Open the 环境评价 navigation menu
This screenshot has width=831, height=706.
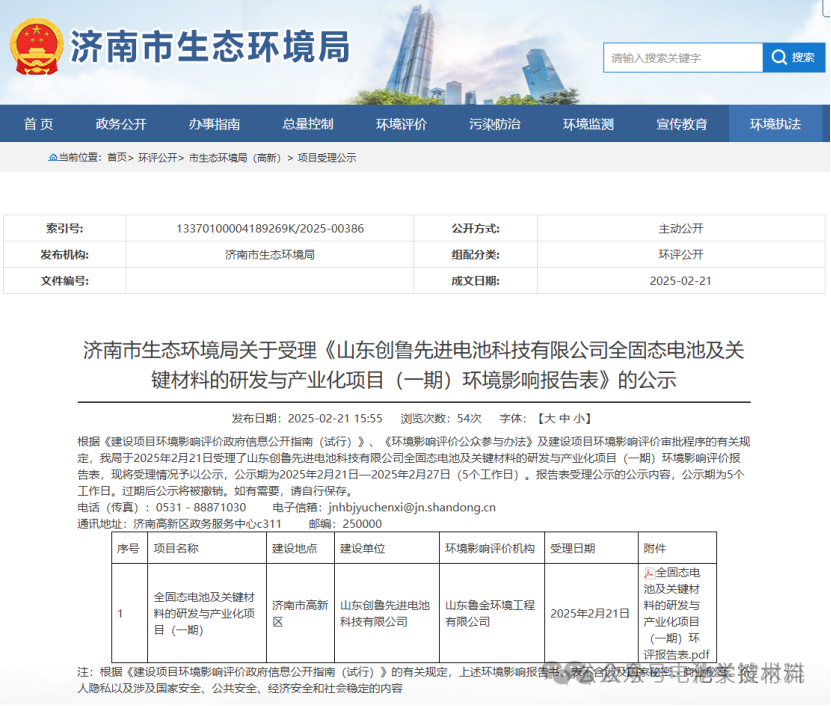401,124
